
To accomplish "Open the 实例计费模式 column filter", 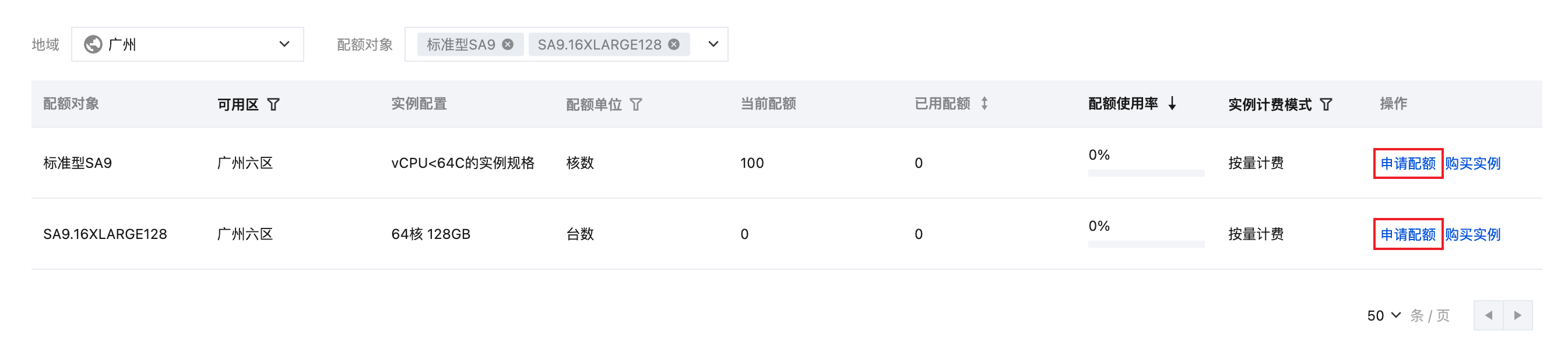I will pos(1326,105).
